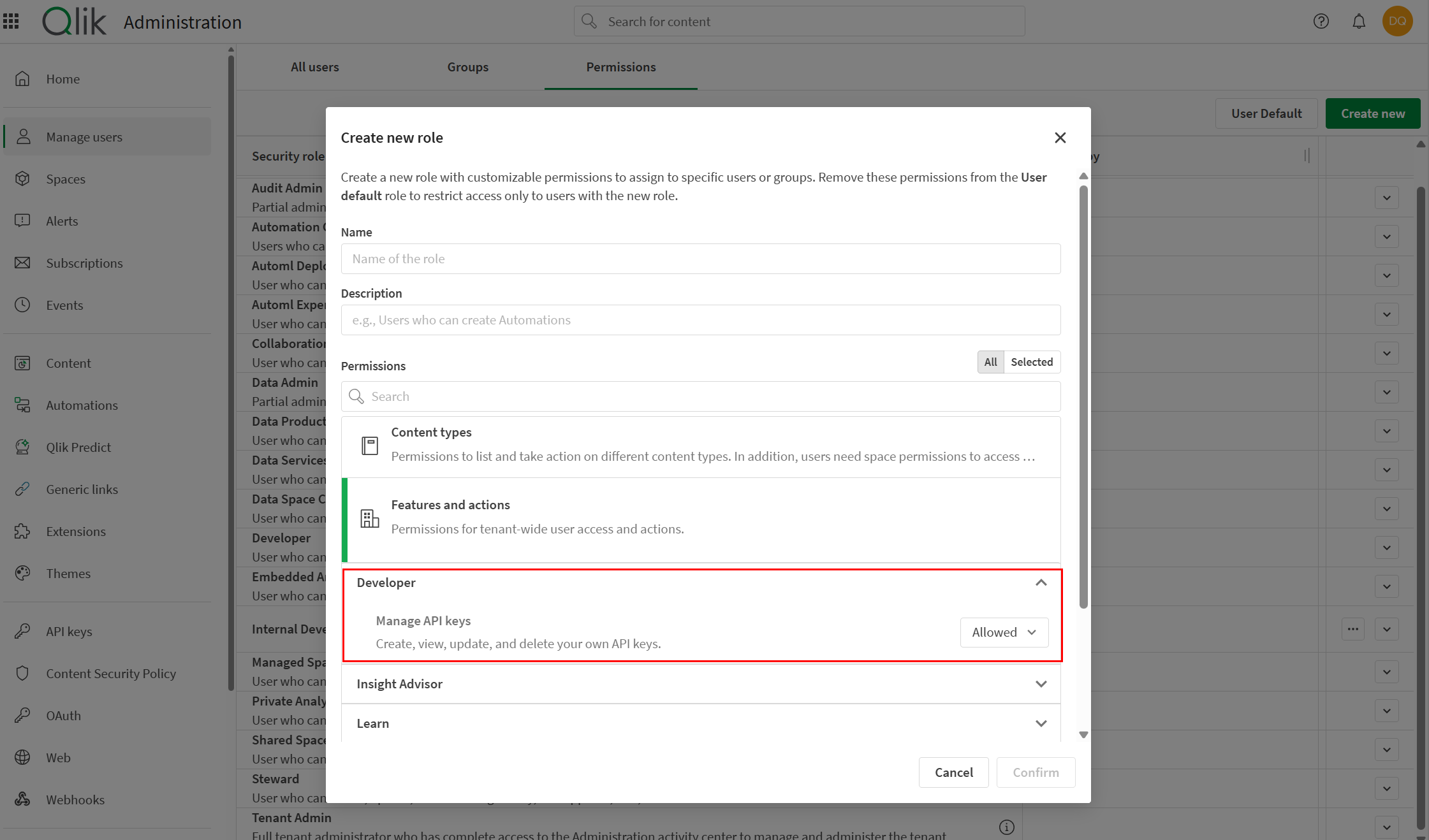
Task: Open the notifications bell
Action: tap(1359, 21)
